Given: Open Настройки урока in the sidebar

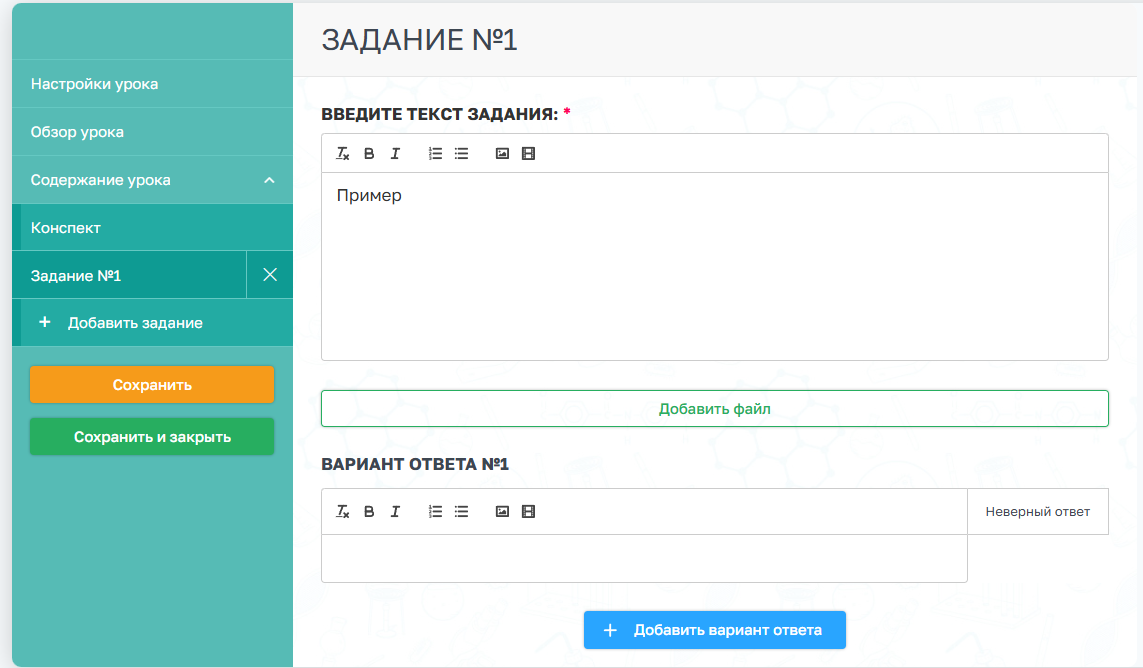Looking at the screenshot, I should pyautogui.click(x=94, y=84).
